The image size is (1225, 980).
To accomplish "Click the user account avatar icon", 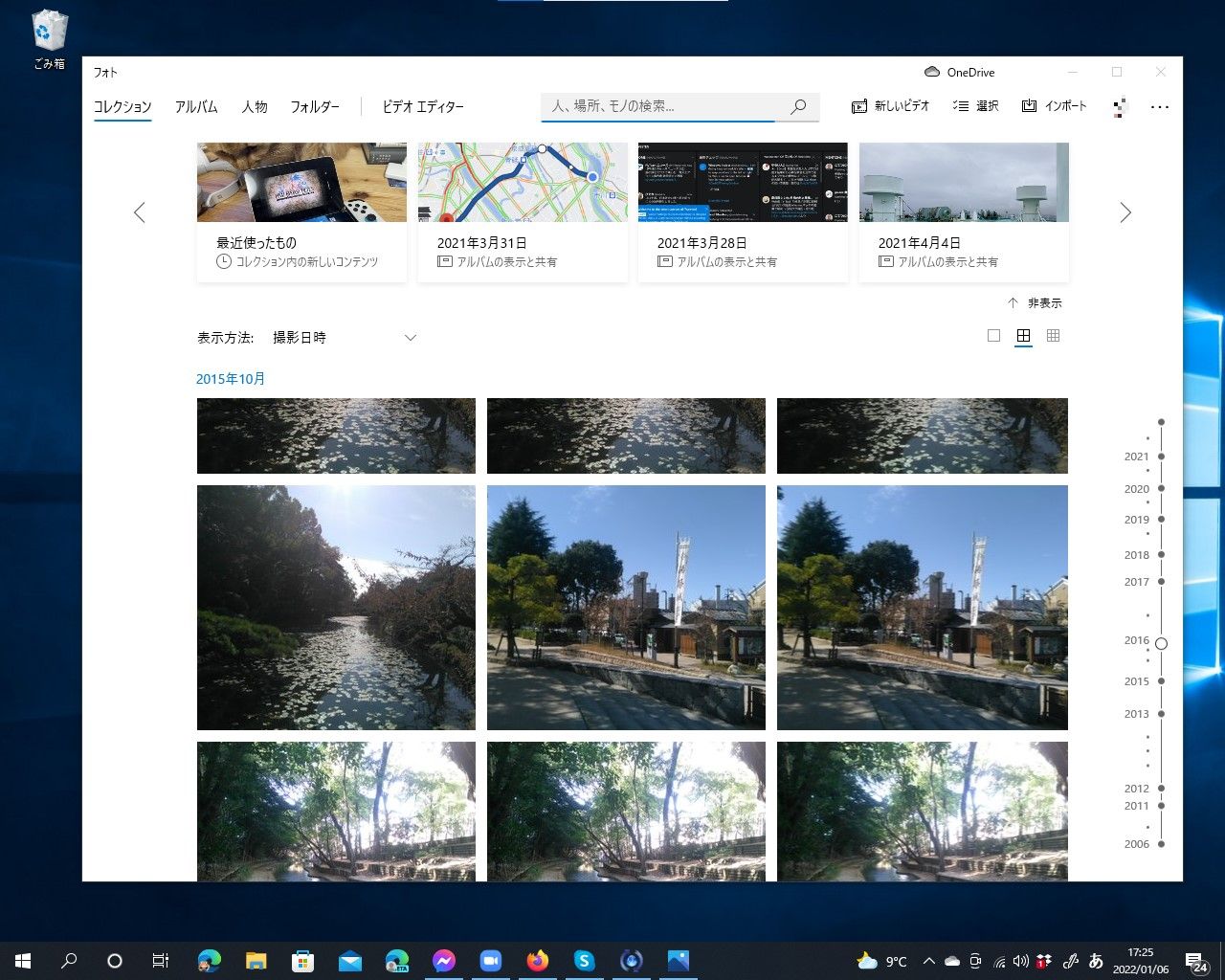I will [x=1118, y=106].
